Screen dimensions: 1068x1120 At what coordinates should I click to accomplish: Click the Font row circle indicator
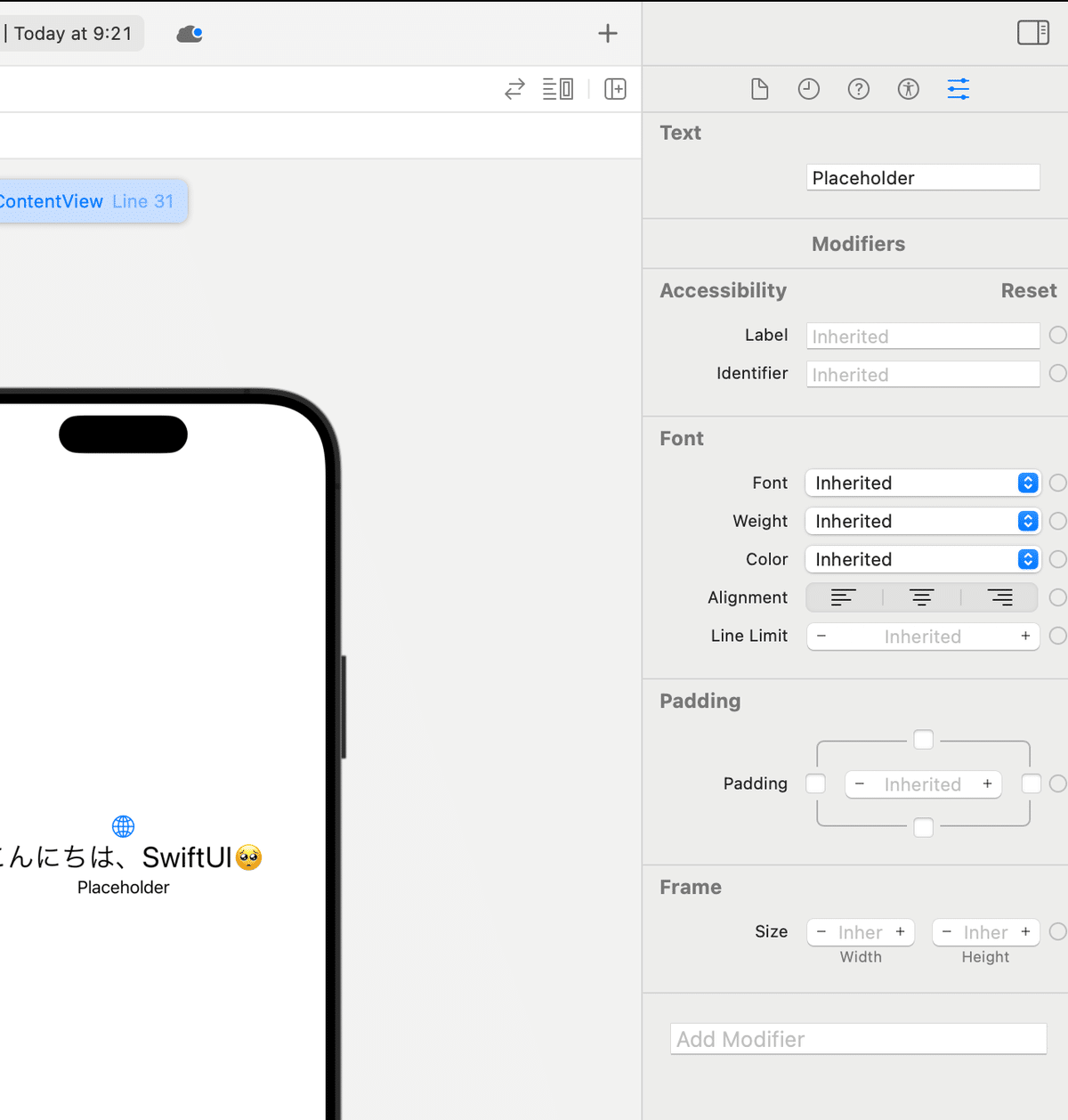(x=1057, y=483)
